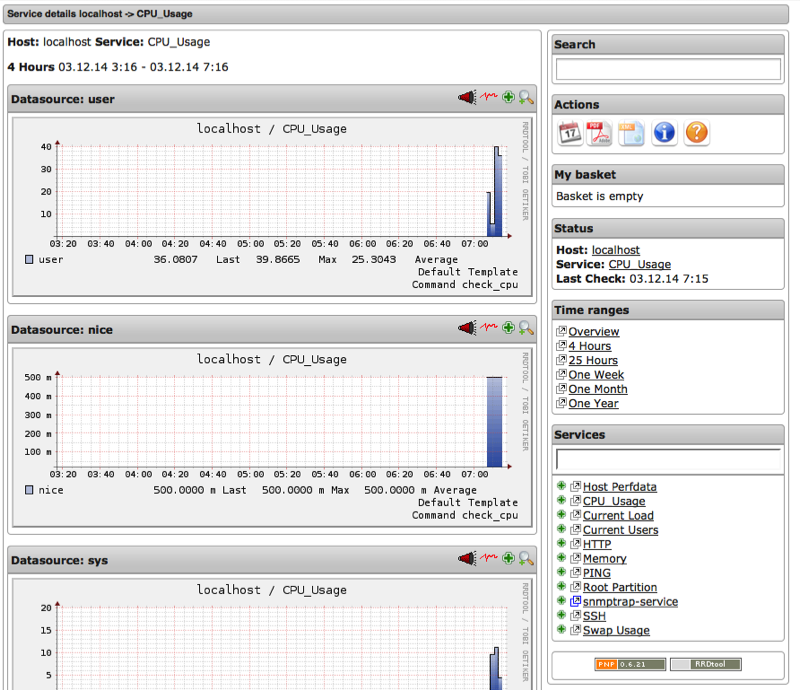Click the XML export icon

tap(631, 132)
